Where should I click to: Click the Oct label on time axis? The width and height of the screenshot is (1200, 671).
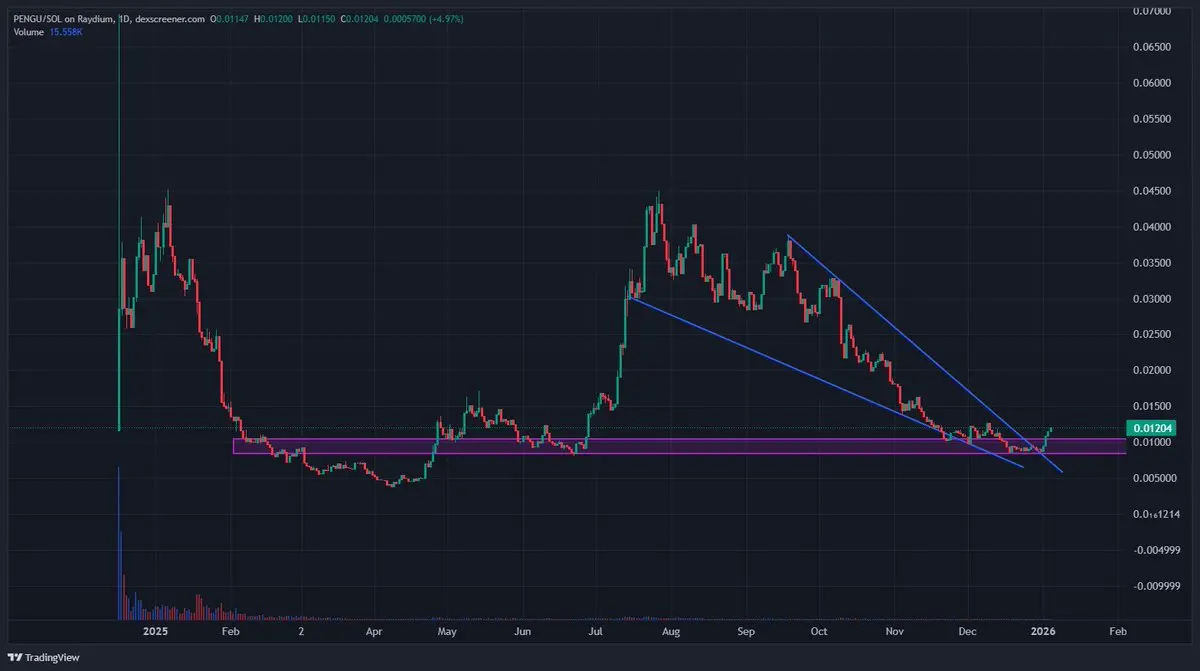click(819, 632)
